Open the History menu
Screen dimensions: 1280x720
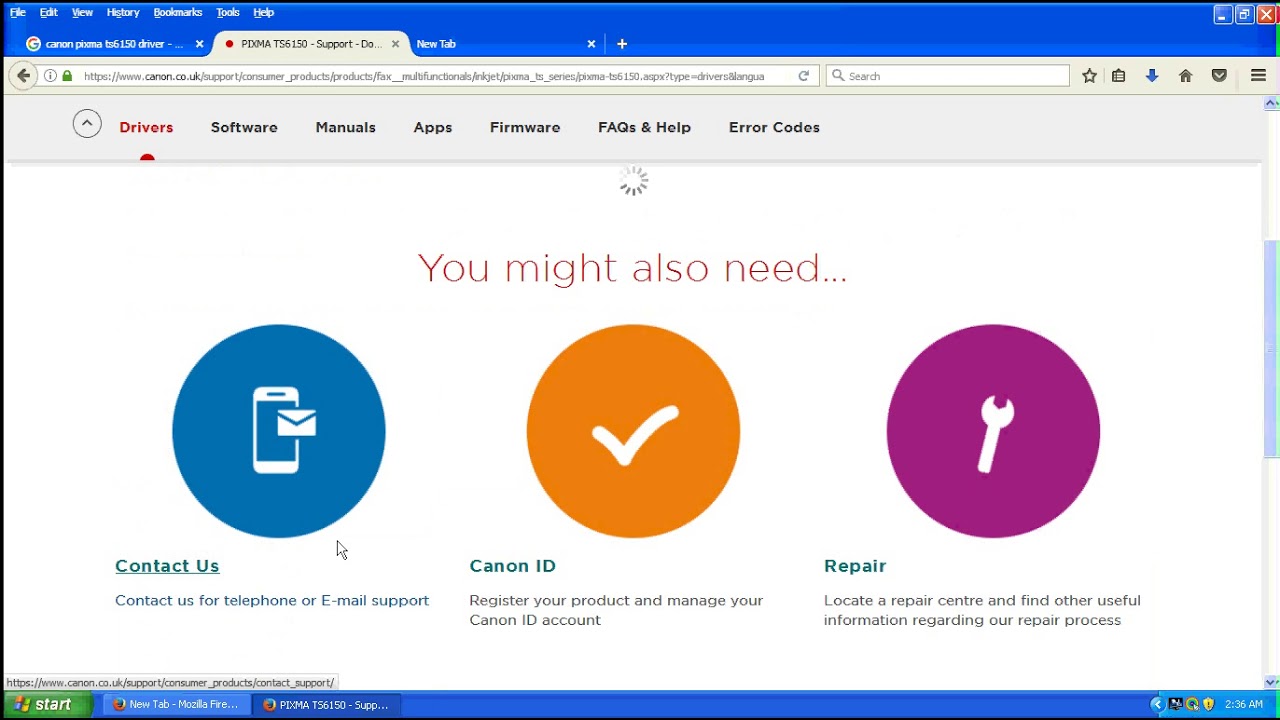[123, 12]
